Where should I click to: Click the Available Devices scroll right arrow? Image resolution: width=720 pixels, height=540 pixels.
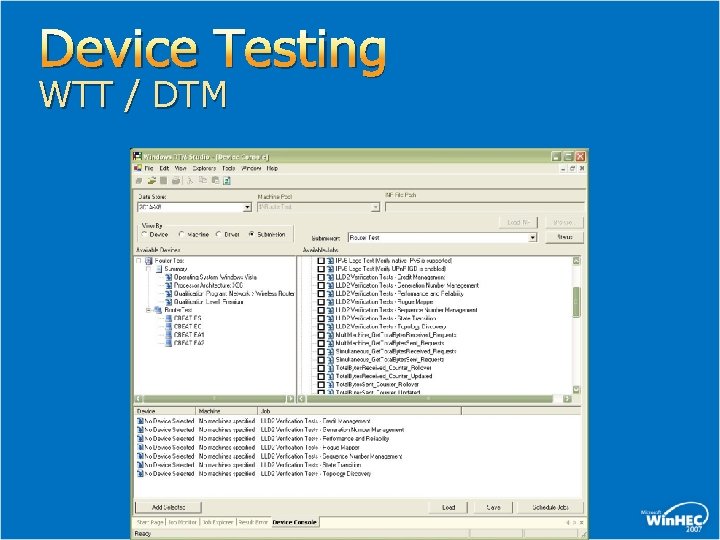[290, 399]
